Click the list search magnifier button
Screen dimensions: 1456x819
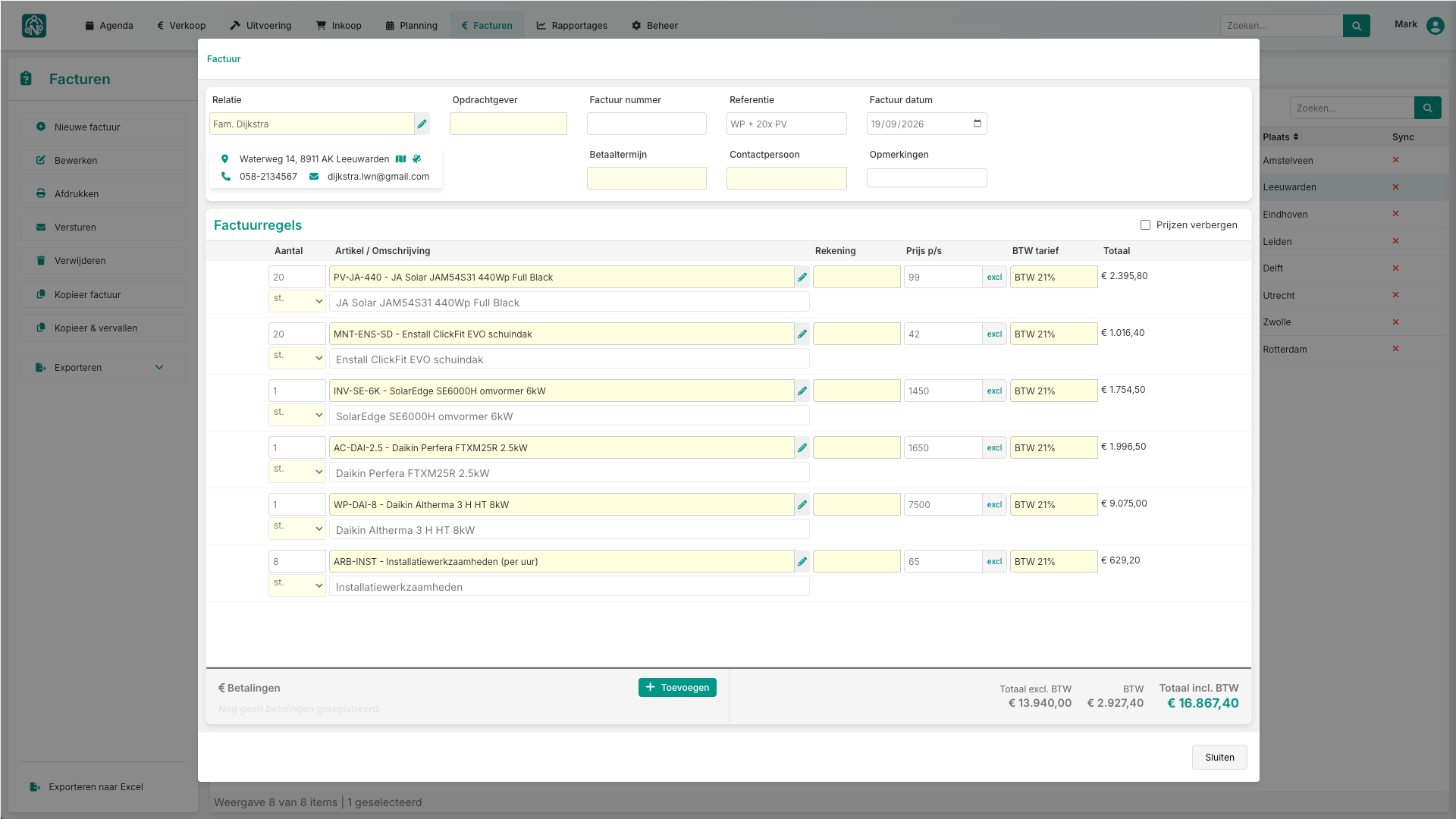coord(1428,108)
